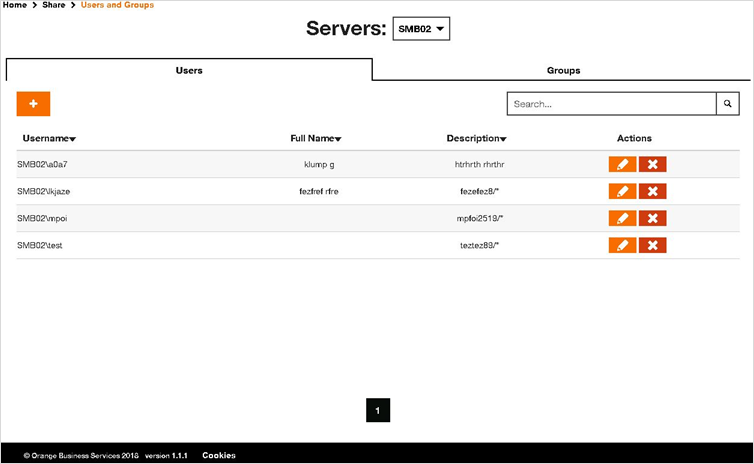Image resolution: width=754 pixels, height=464 pixels.
Task: Open the Cookies footer link
Action: pos(219,455)
